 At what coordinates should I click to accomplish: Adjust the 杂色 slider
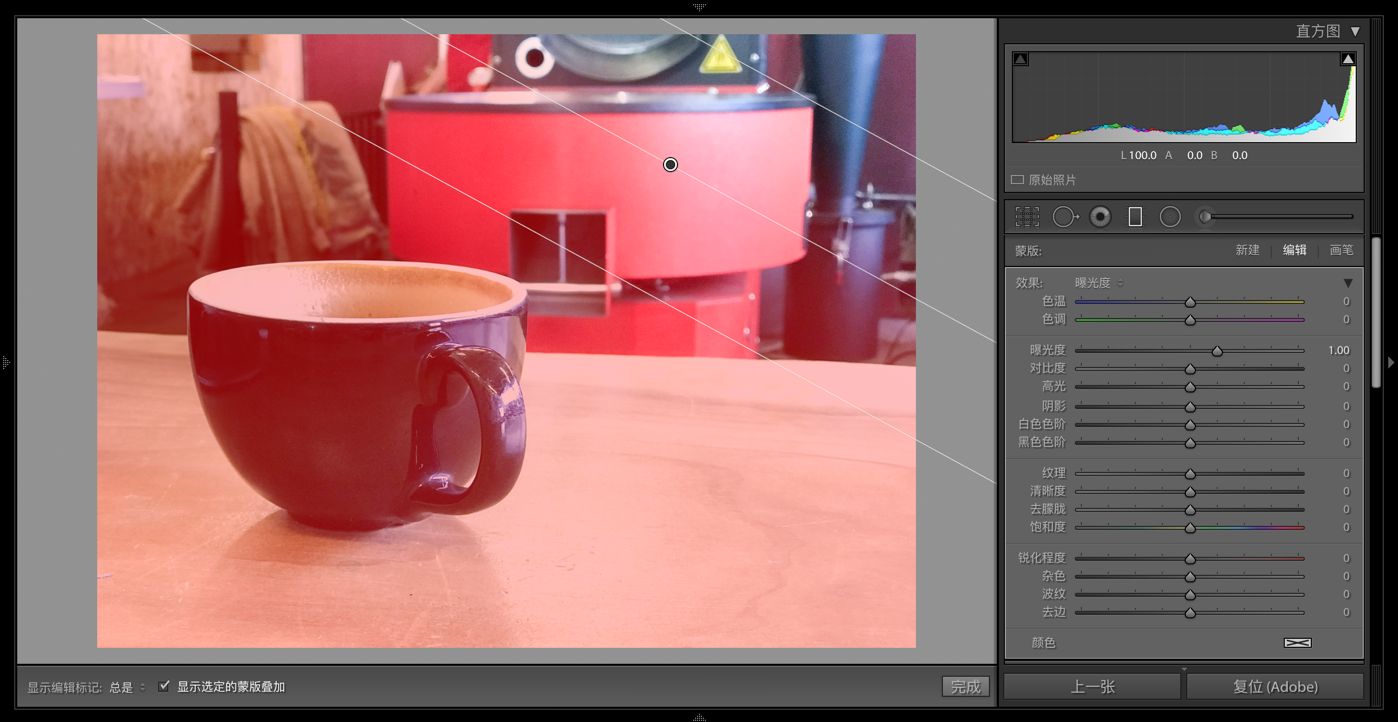(1190, 576)
